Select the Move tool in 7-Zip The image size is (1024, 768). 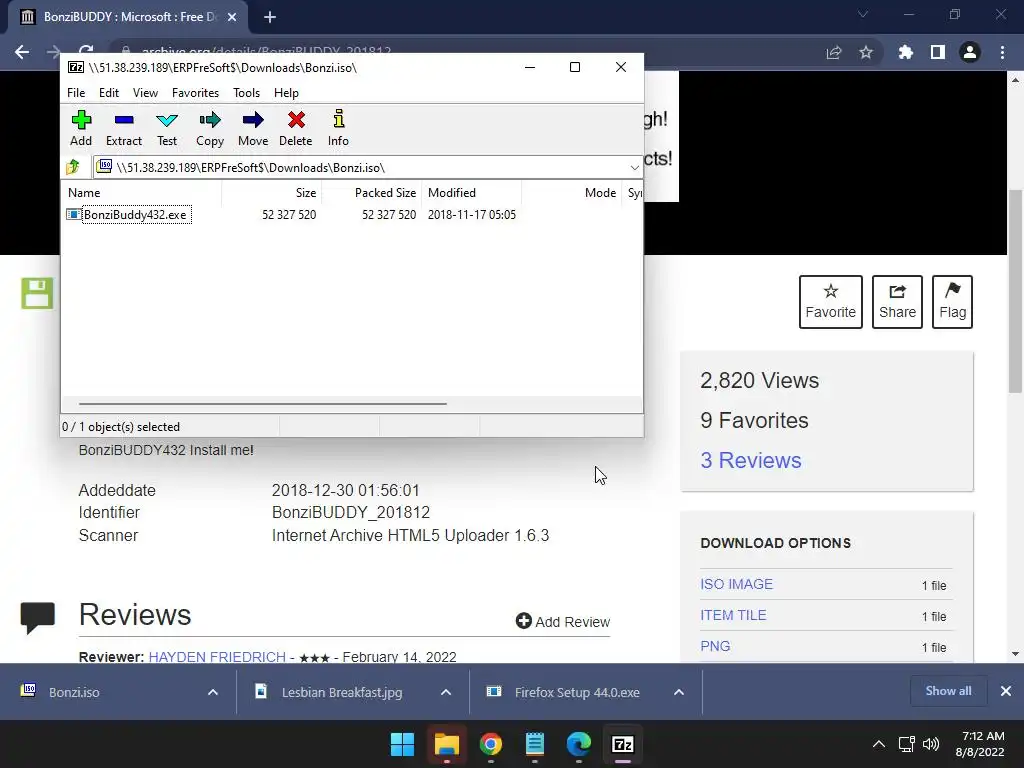[x=253, y=129]
